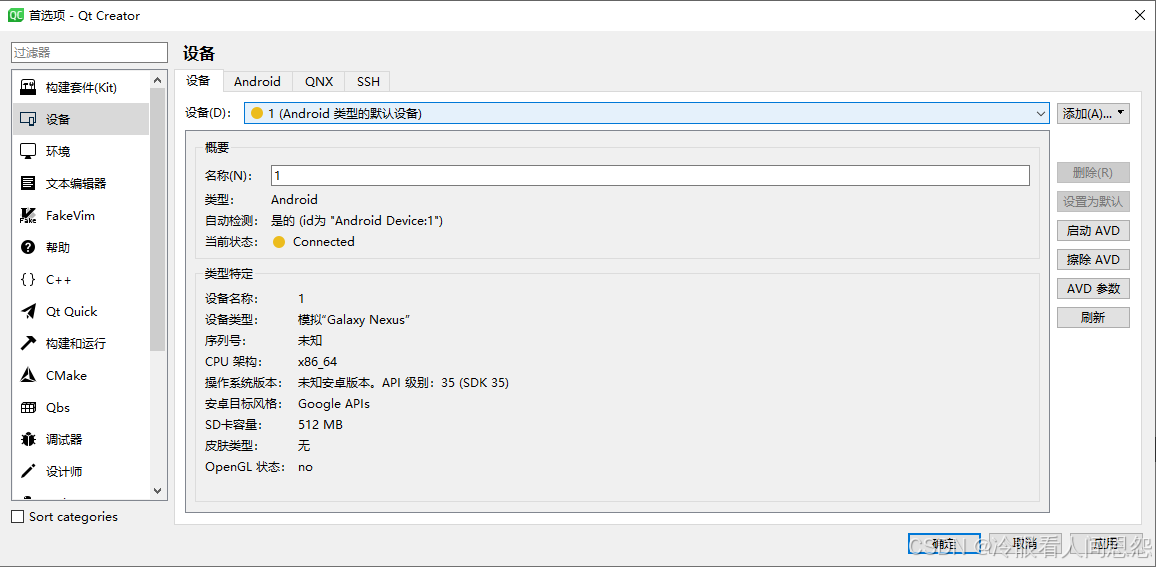The image size is (1156, 567).
Task: Click the x86_64 CPU architecture value
Action: click(318, 361)
